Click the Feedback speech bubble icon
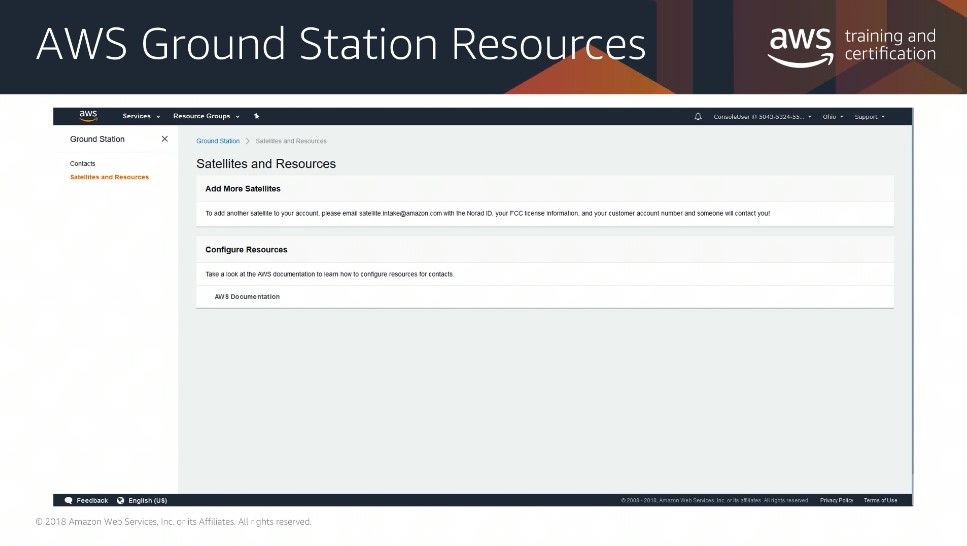Screen dimensions: 967x546 pos(68,500)
